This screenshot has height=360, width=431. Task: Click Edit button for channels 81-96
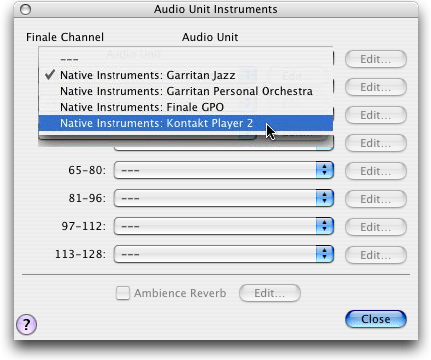[x=376, y=199]
